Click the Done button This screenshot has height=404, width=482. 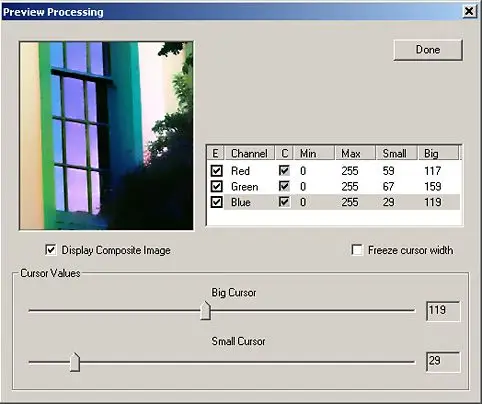[428, 50]
